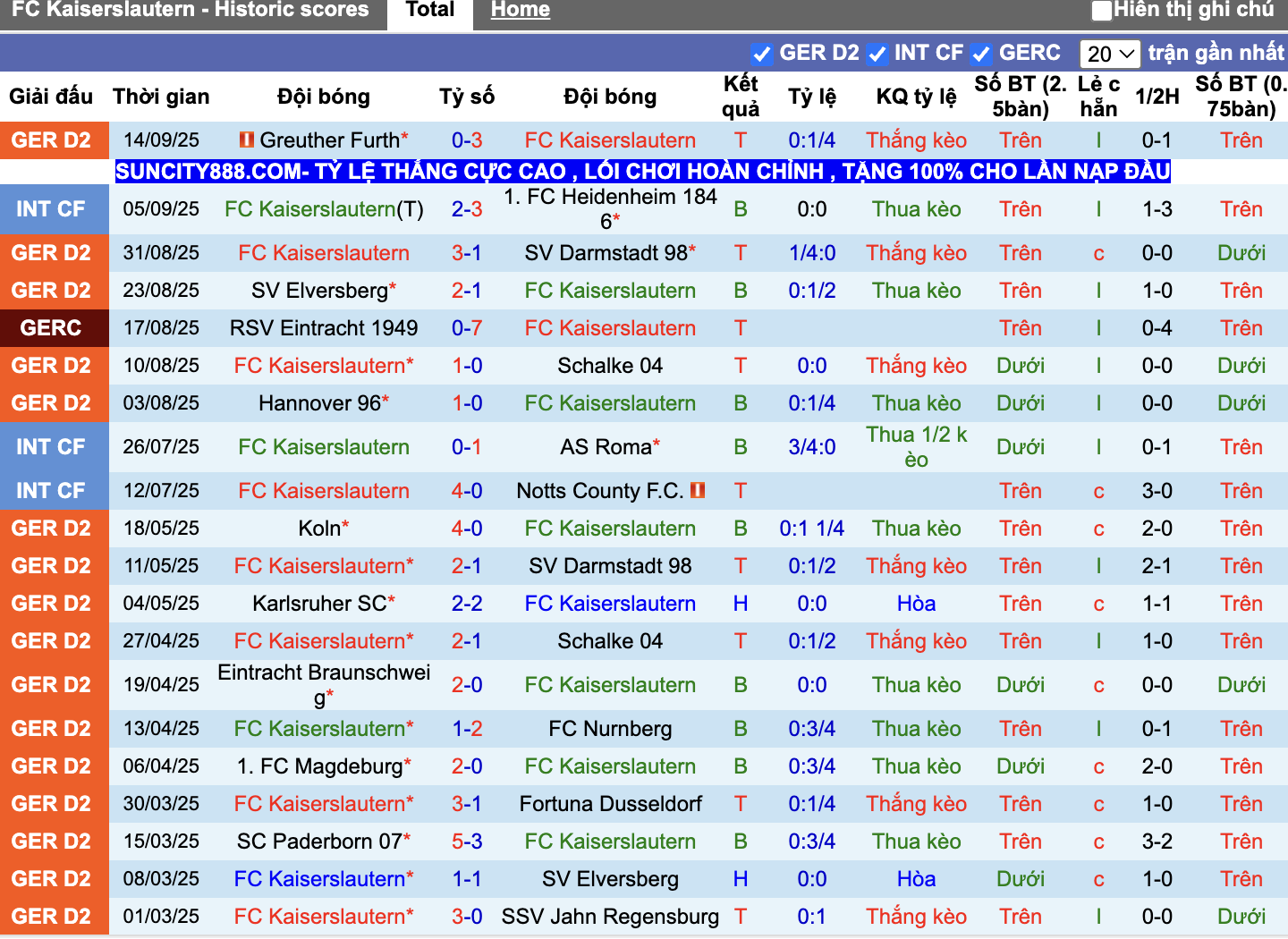Click the KQ tỷ lệ column header
Viewport: 1288px width, 939px height.
pos(917,97)
